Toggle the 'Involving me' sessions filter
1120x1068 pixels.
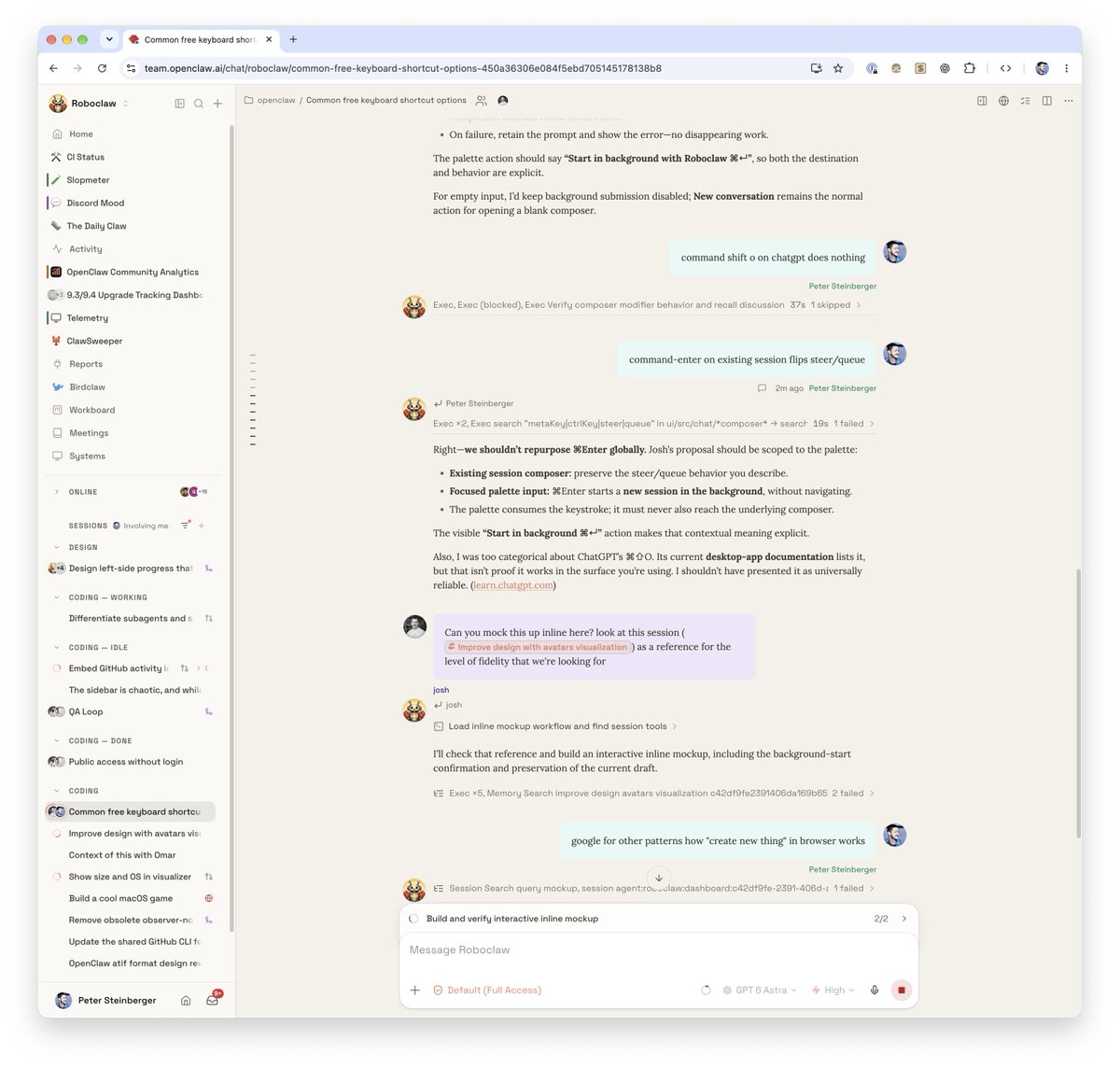141,526
